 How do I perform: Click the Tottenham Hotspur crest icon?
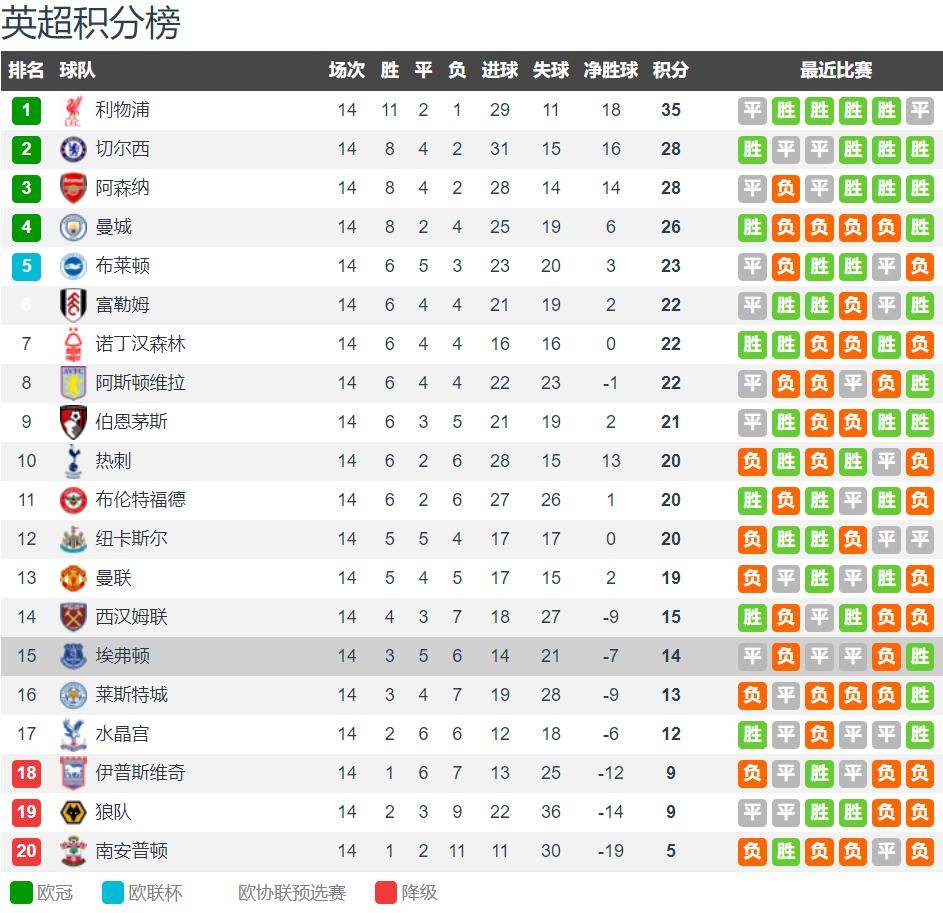[73, 461]
